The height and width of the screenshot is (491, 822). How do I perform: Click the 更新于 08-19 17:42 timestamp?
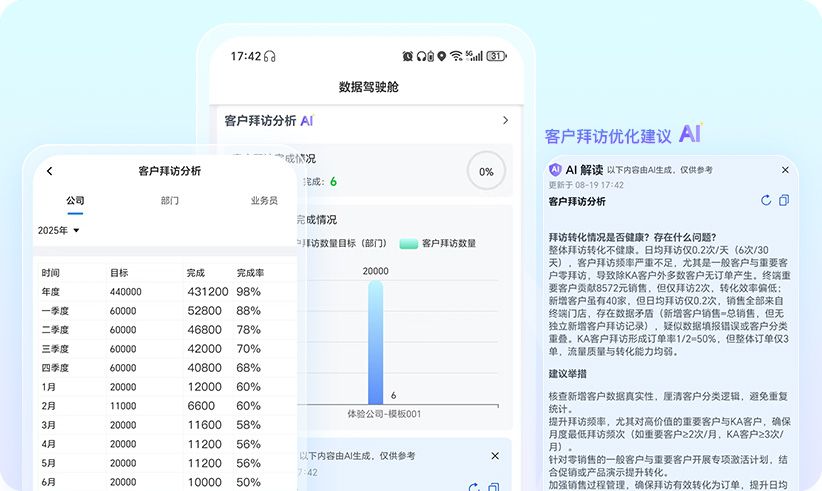pyautogui.click(x=586, y=185)
